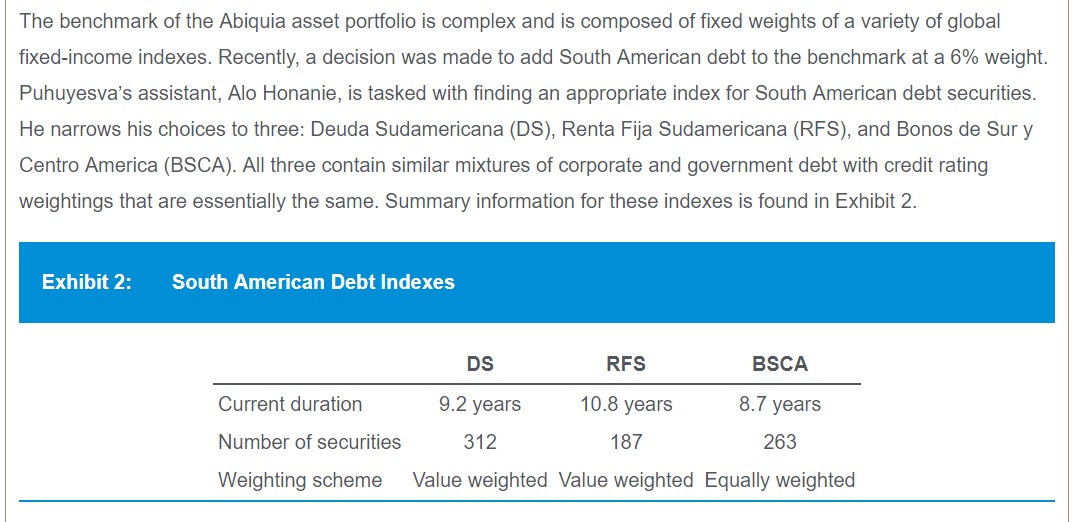
Task: Click the Exhibit 2 label
Action: pos(86,282)
